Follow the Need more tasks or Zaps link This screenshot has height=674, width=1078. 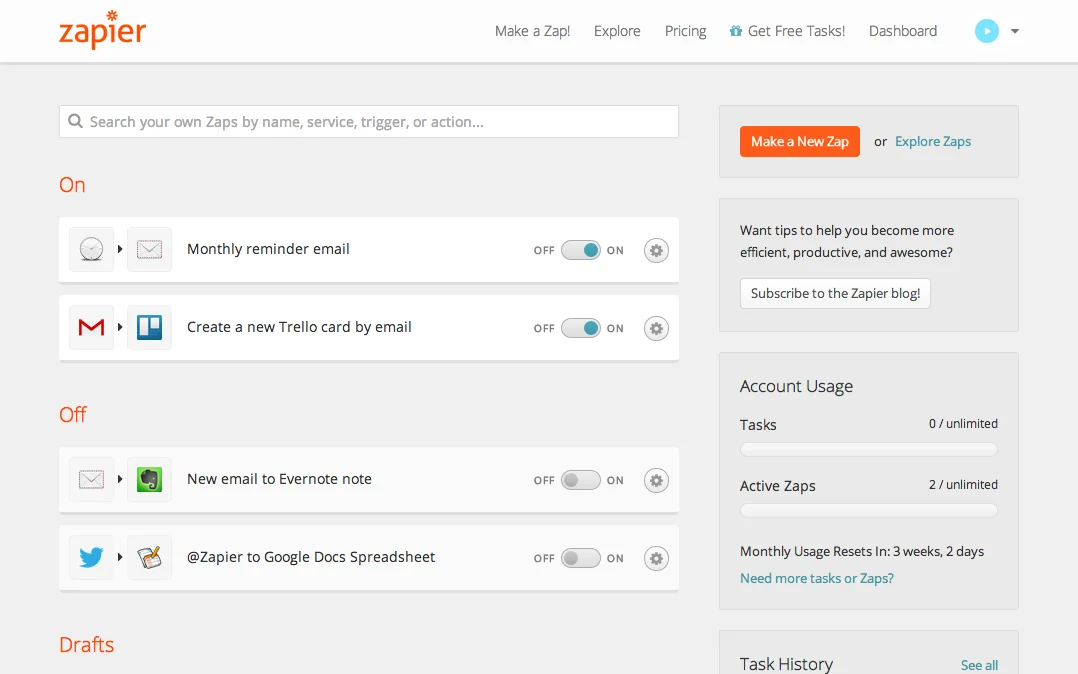tap(816, 578)
